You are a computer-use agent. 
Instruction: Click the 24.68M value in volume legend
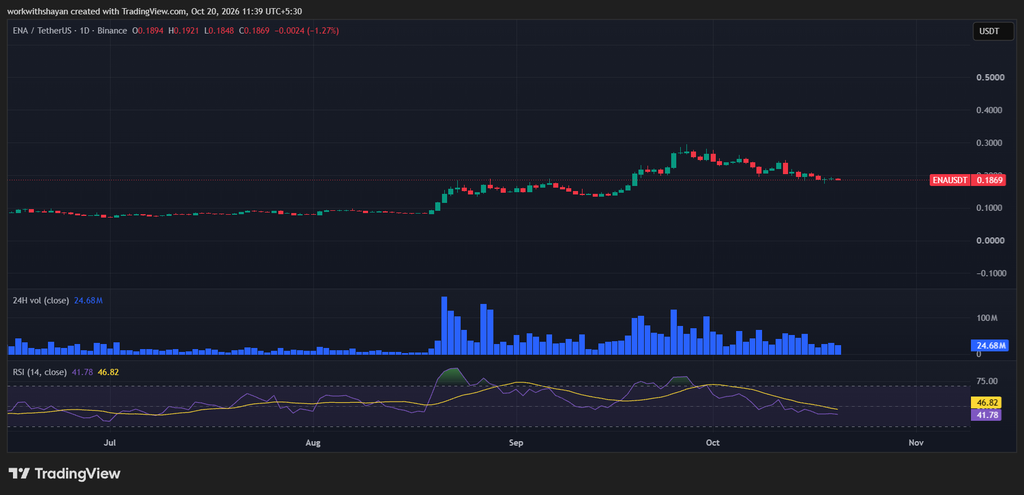pos(86,300)
